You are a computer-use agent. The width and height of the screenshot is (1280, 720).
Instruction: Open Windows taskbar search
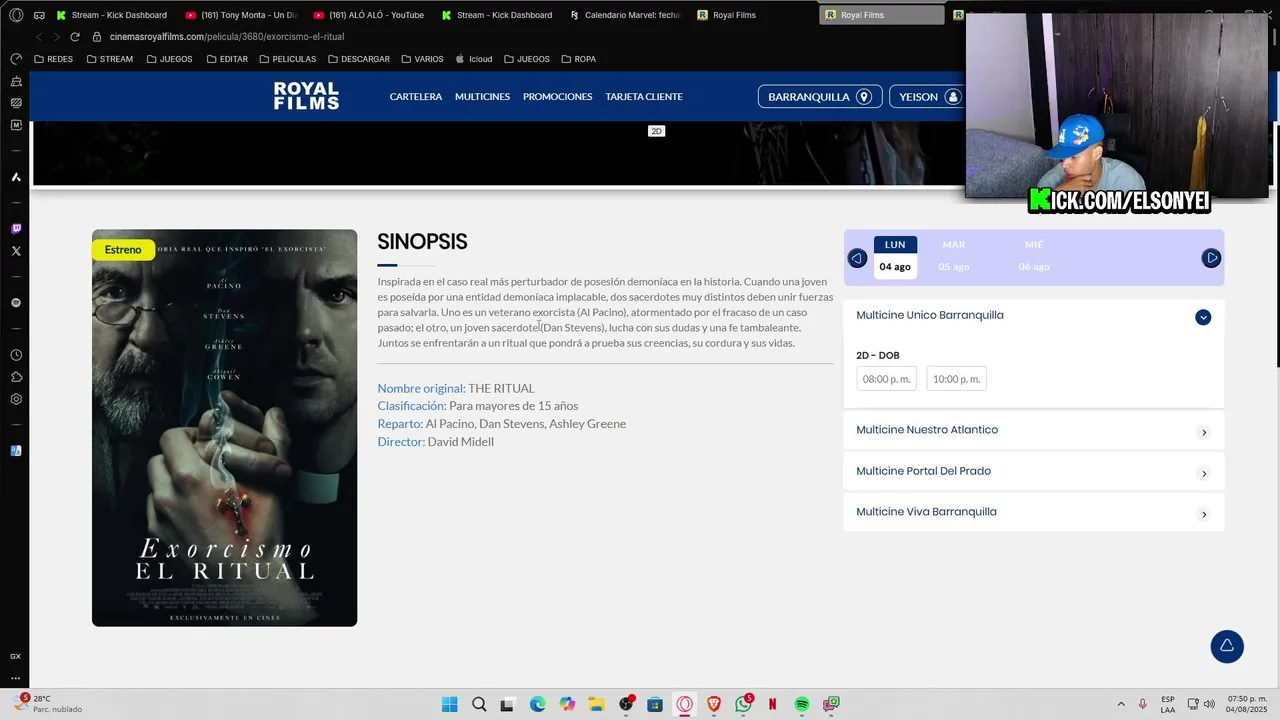click(x=479, y=704)
